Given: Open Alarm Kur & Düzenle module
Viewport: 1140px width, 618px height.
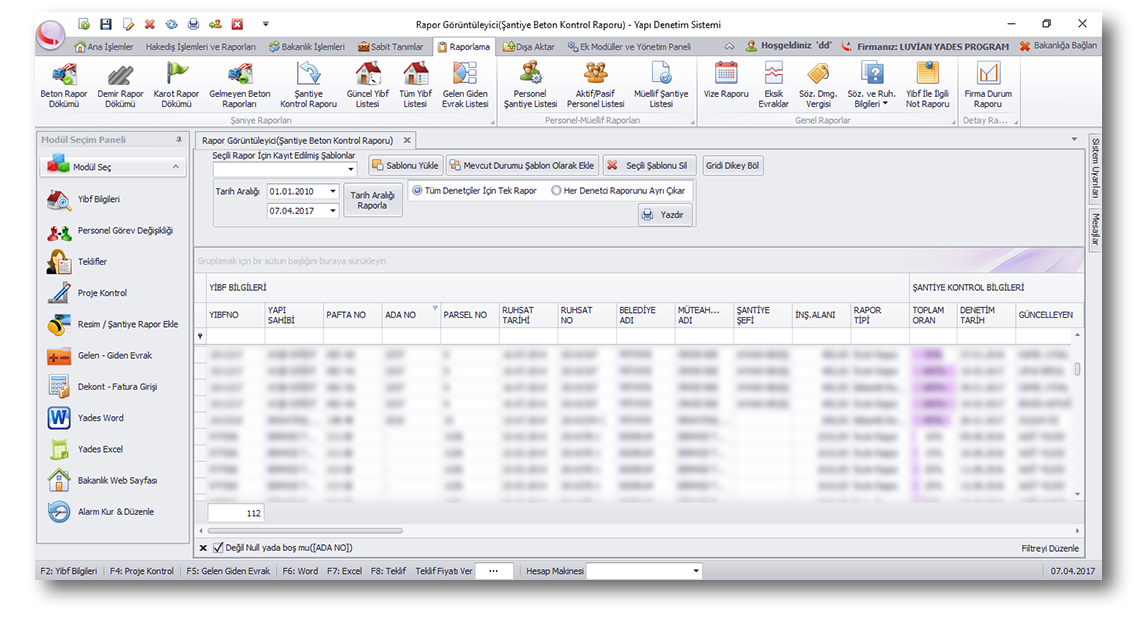Looking at the screenshot, I should pos(115,512).
